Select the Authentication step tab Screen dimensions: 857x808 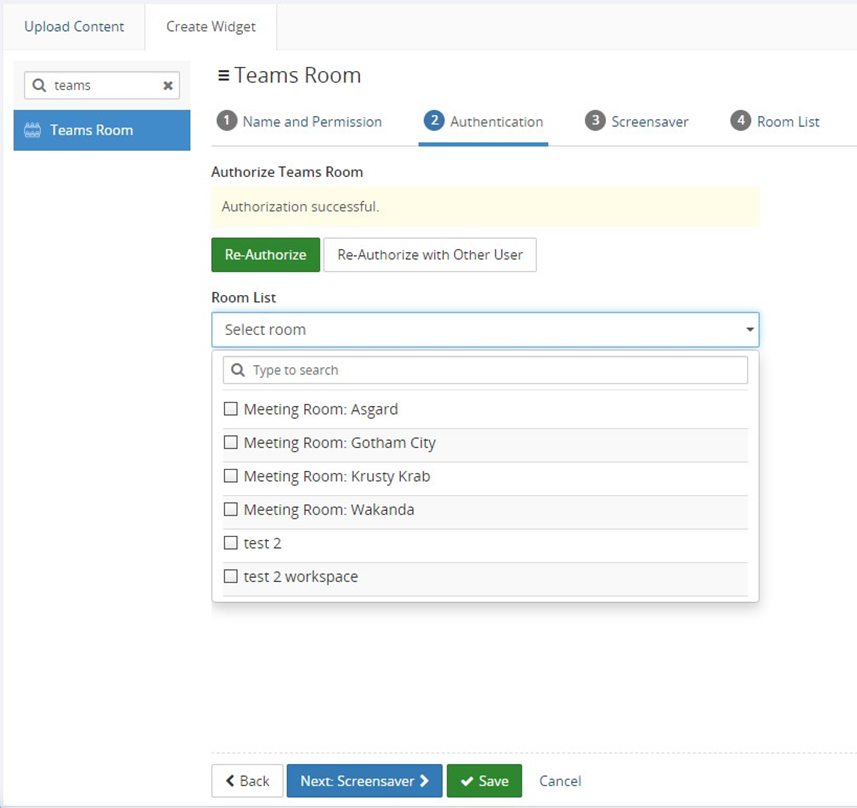pos(483,122)
